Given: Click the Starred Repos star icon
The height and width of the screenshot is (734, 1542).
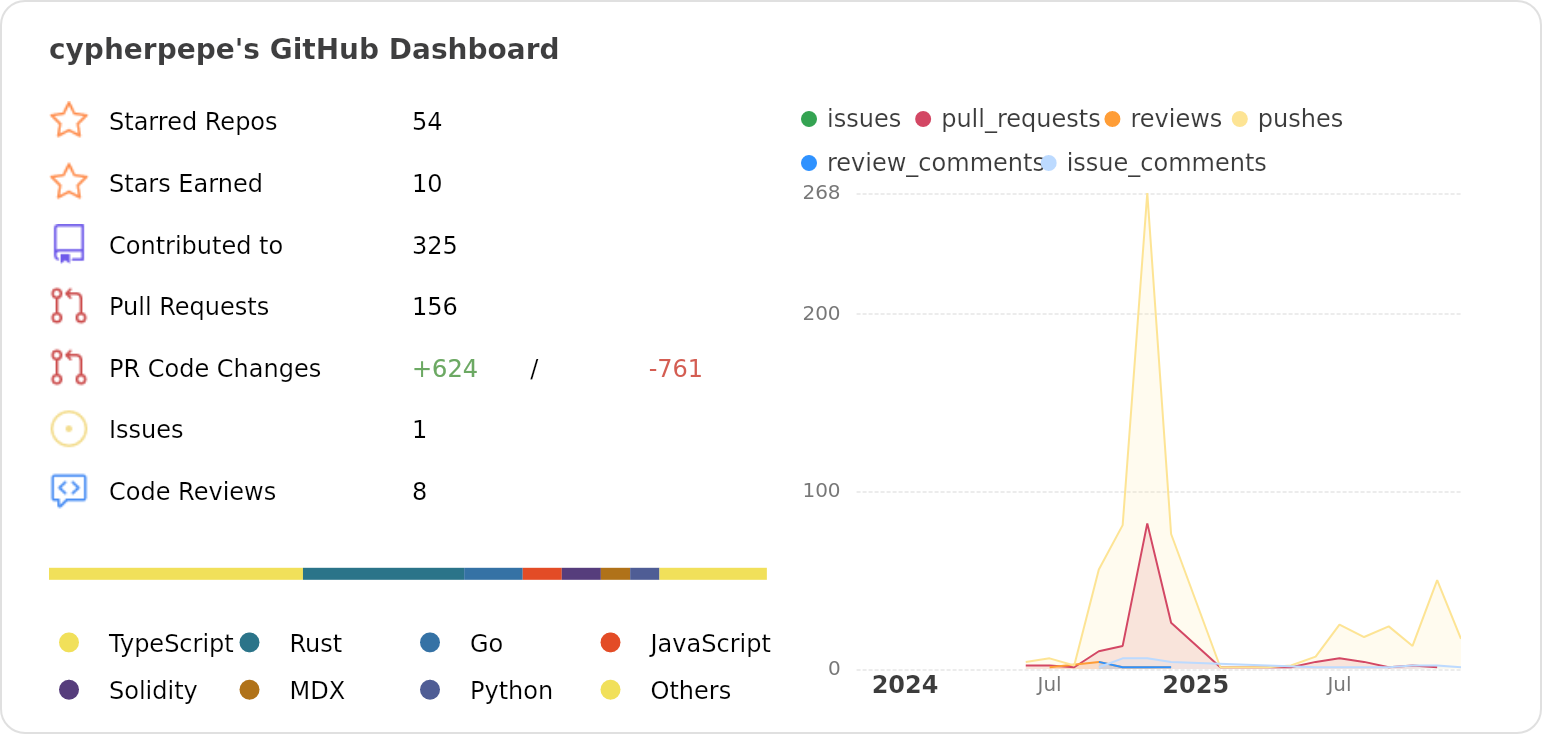Looking at the screenshot, I should pyautogui.click(x=68, y=120).
